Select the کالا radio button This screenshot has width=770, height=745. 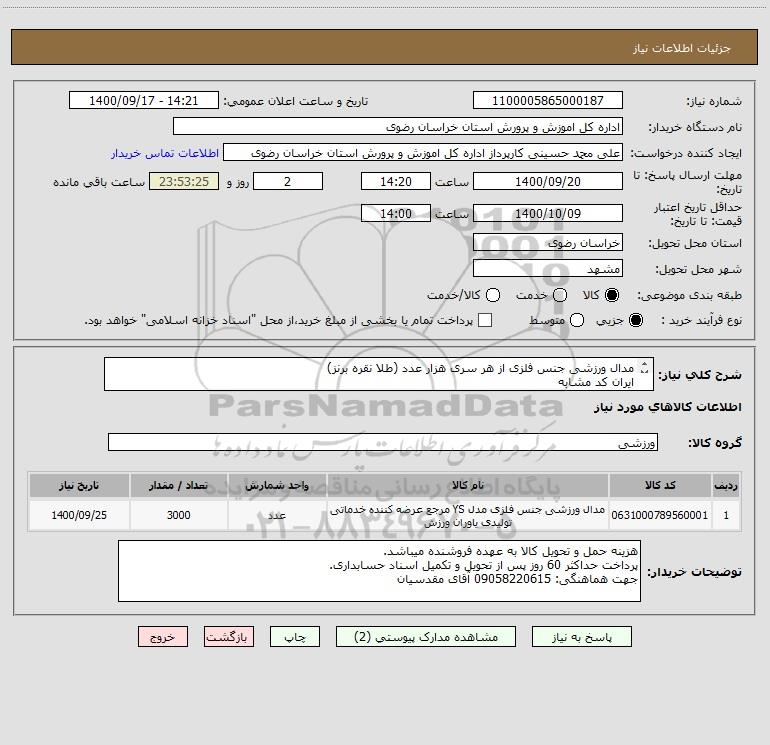(612, 295)
